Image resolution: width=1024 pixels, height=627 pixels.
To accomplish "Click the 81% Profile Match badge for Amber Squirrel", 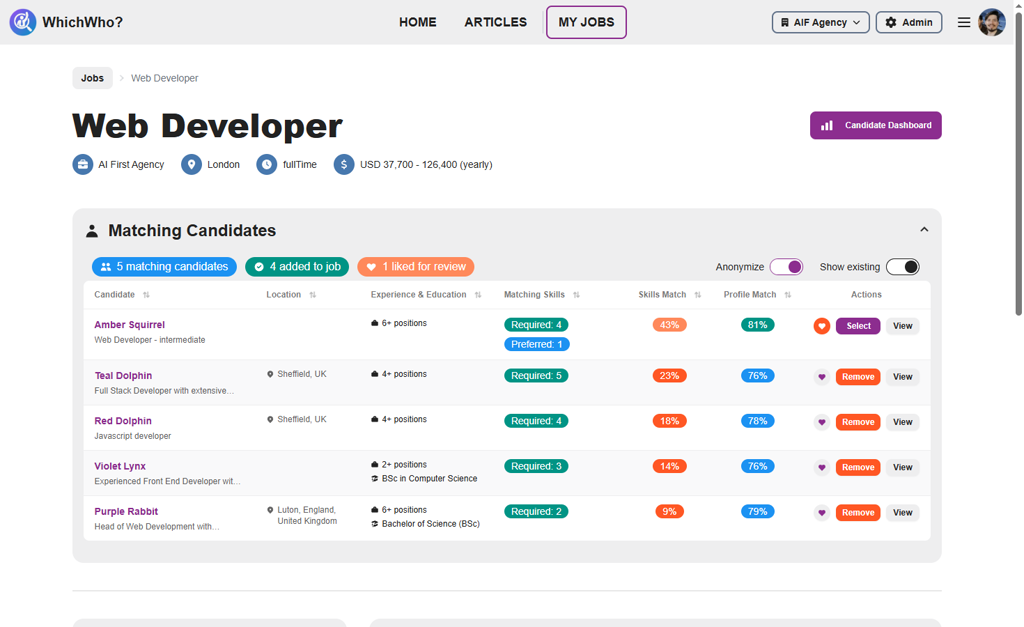I will (x=757, y=325).
